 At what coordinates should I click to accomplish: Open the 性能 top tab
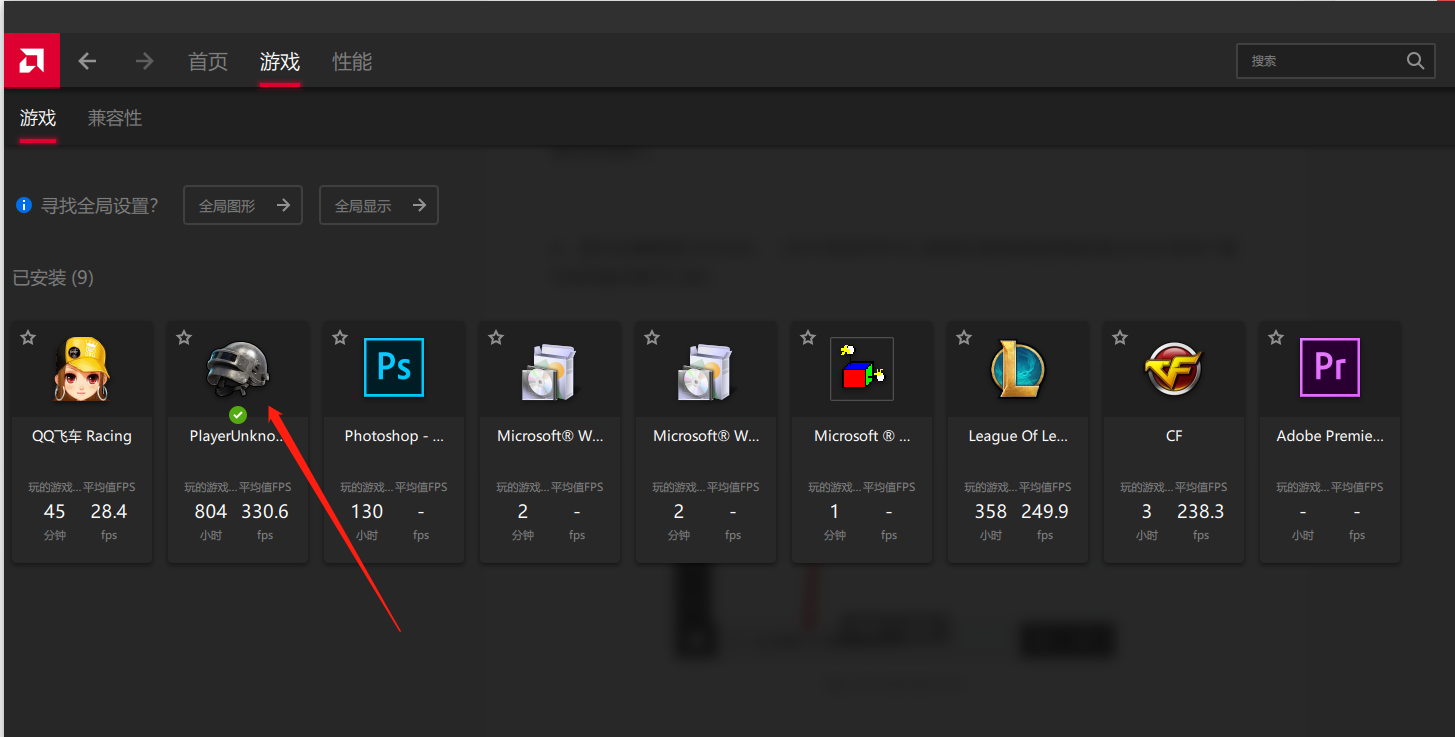click(x=352, y=62)
